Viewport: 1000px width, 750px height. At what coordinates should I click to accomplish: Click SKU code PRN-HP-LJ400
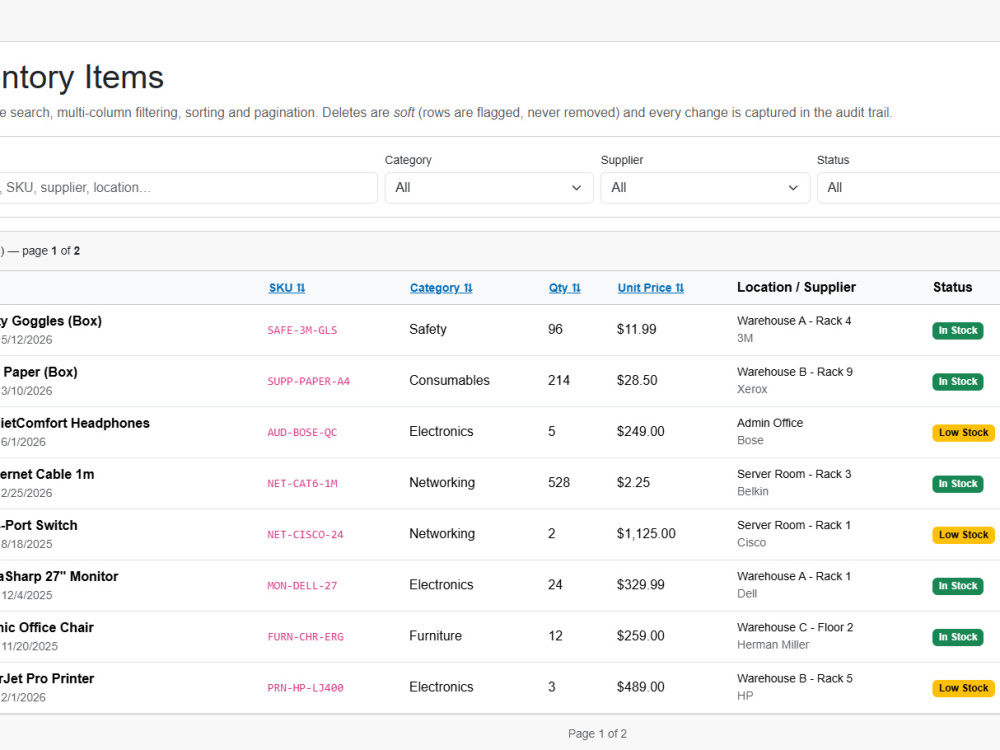click(305, 688)
